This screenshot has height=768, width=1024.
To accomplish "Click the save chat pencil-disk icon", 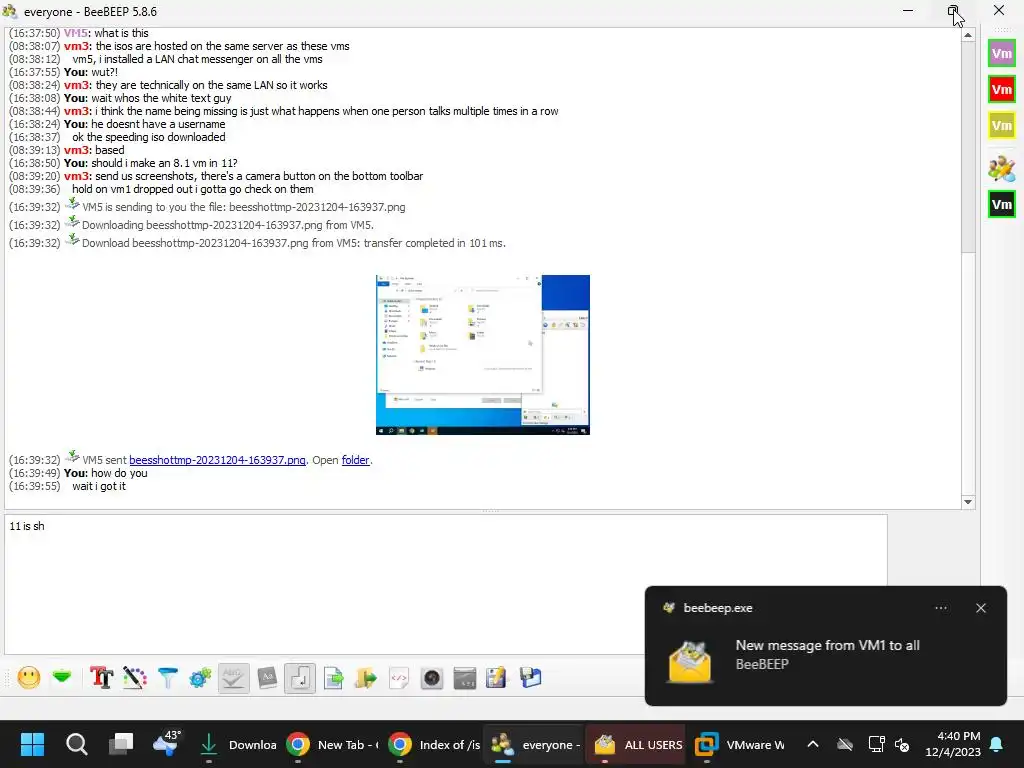I will coord(496,678).
